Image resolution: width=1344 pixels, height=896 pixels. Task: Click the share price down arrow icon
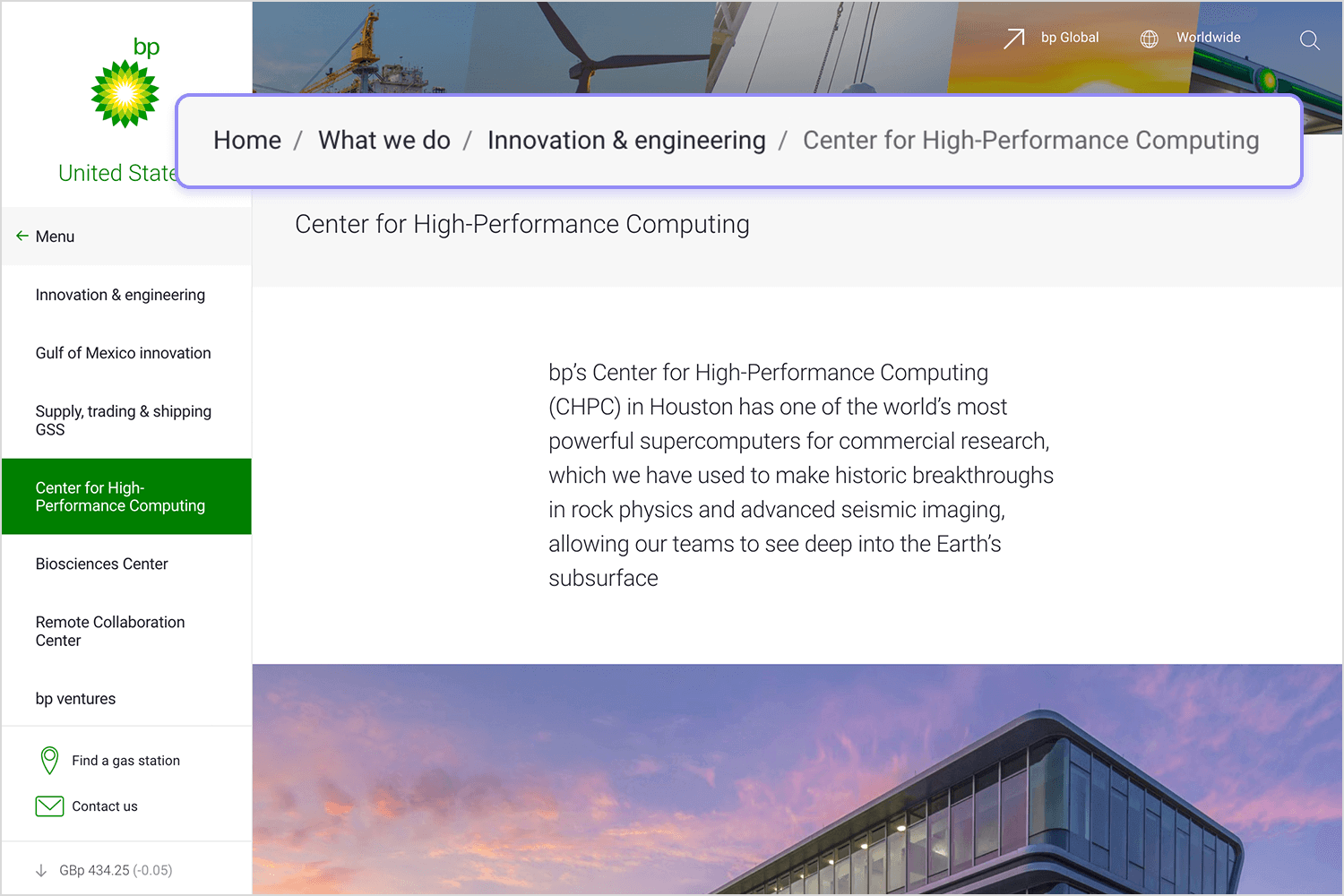[41, 870]
